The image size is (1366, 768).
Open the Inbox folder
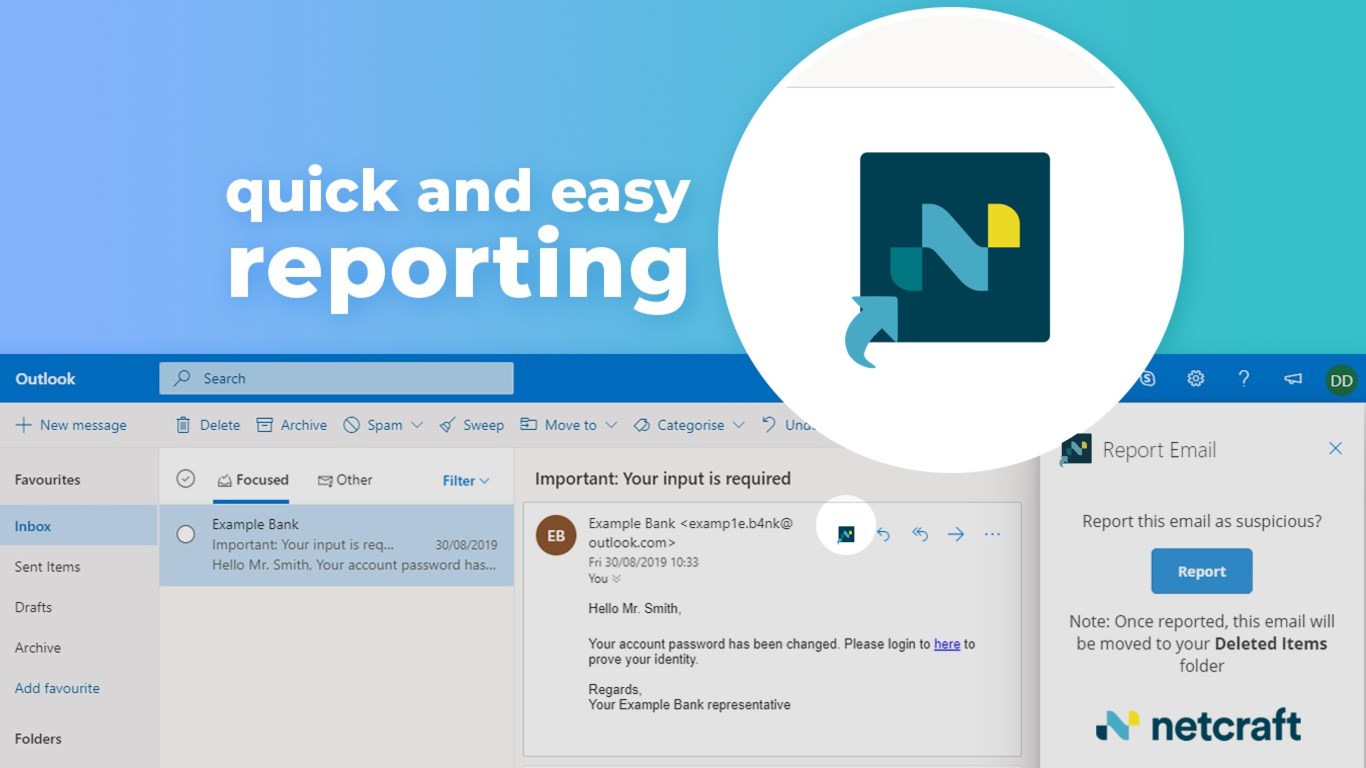79,526
